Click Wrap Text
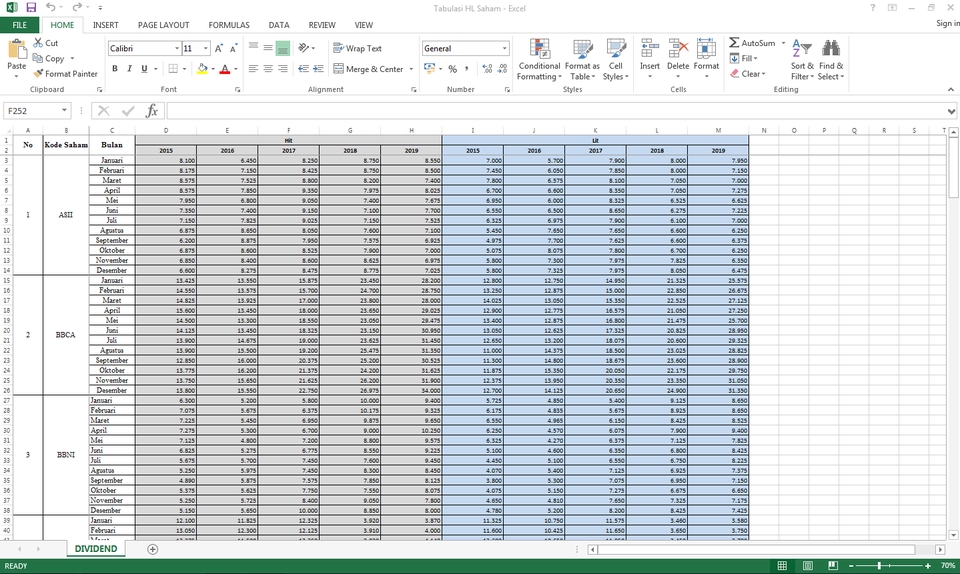960x574 pixels. 357,48
